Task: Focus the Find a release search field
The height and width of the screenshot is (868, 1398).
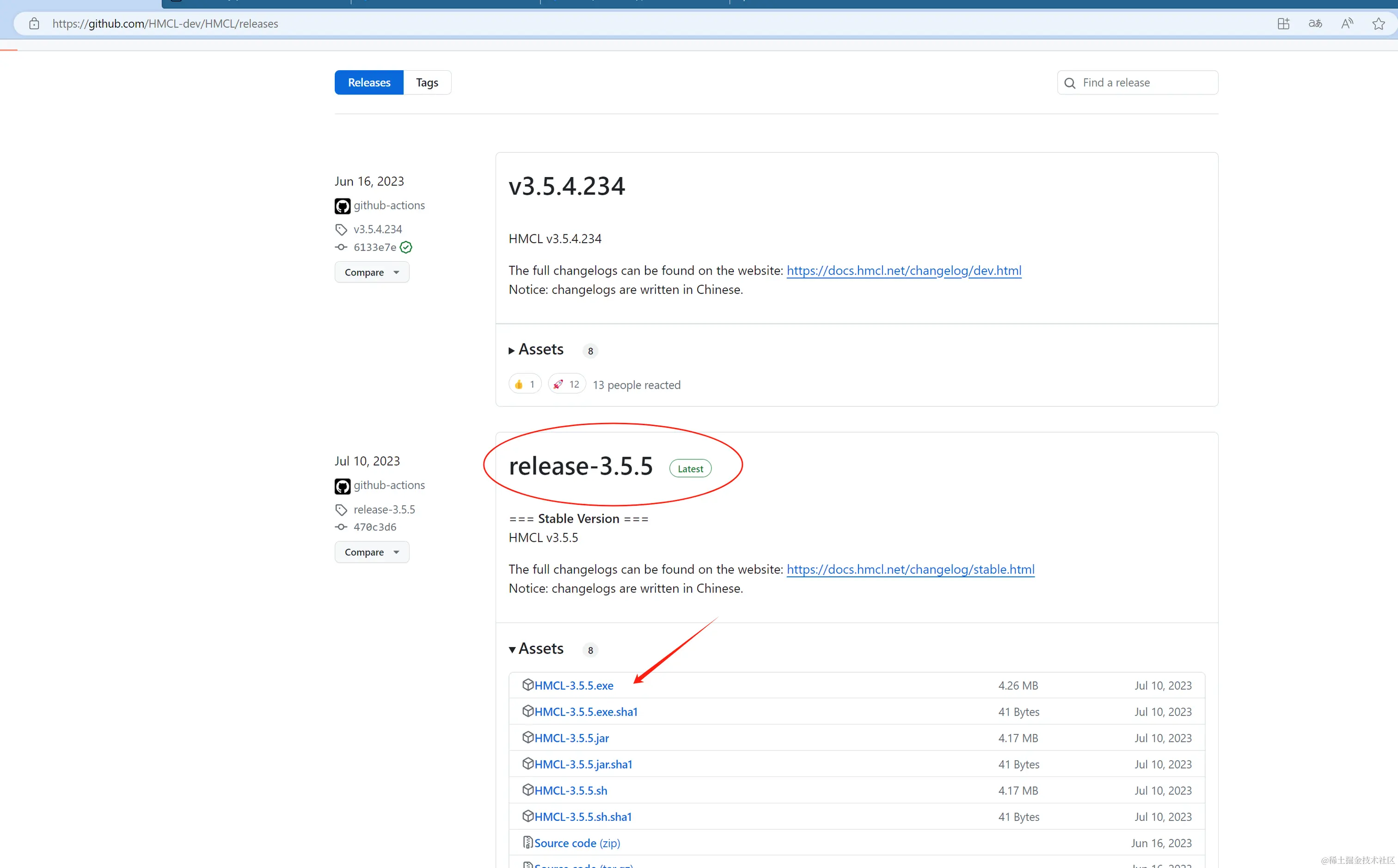Action: coord(1137,83)
